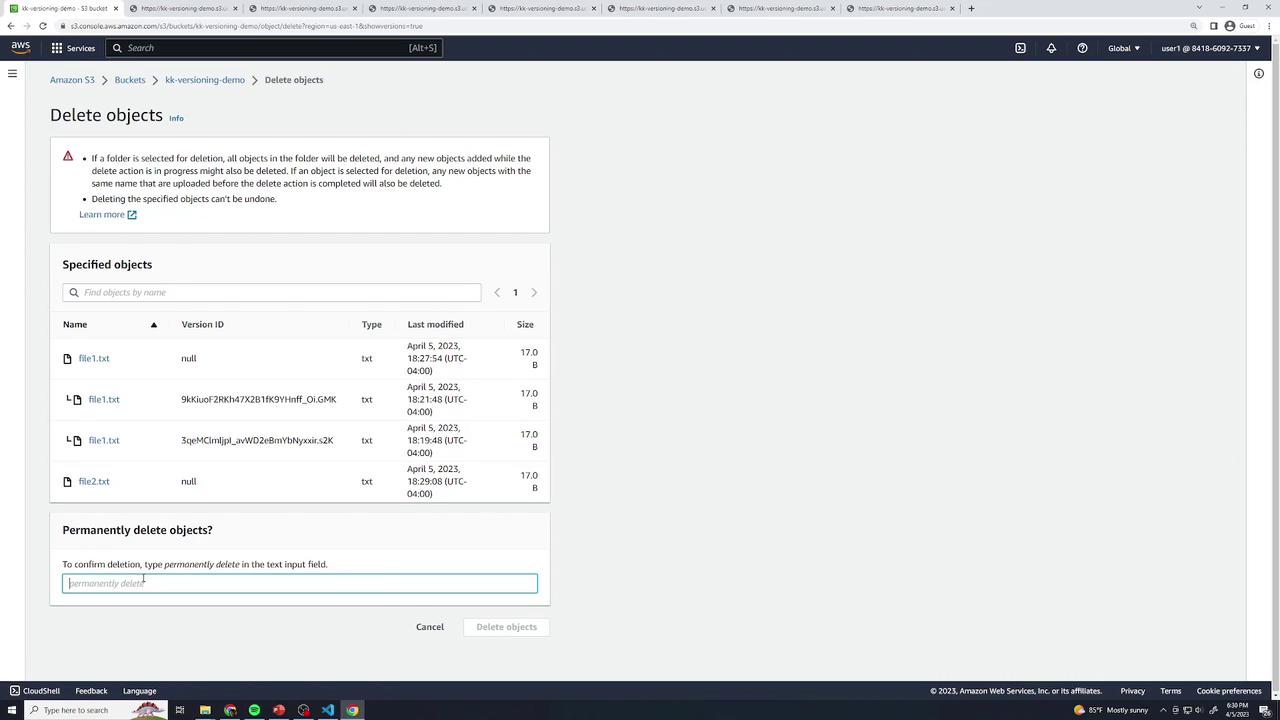The image size is (1280, 720).
Task: Click the Windows taskbar search box
Action: click(95, 710)
